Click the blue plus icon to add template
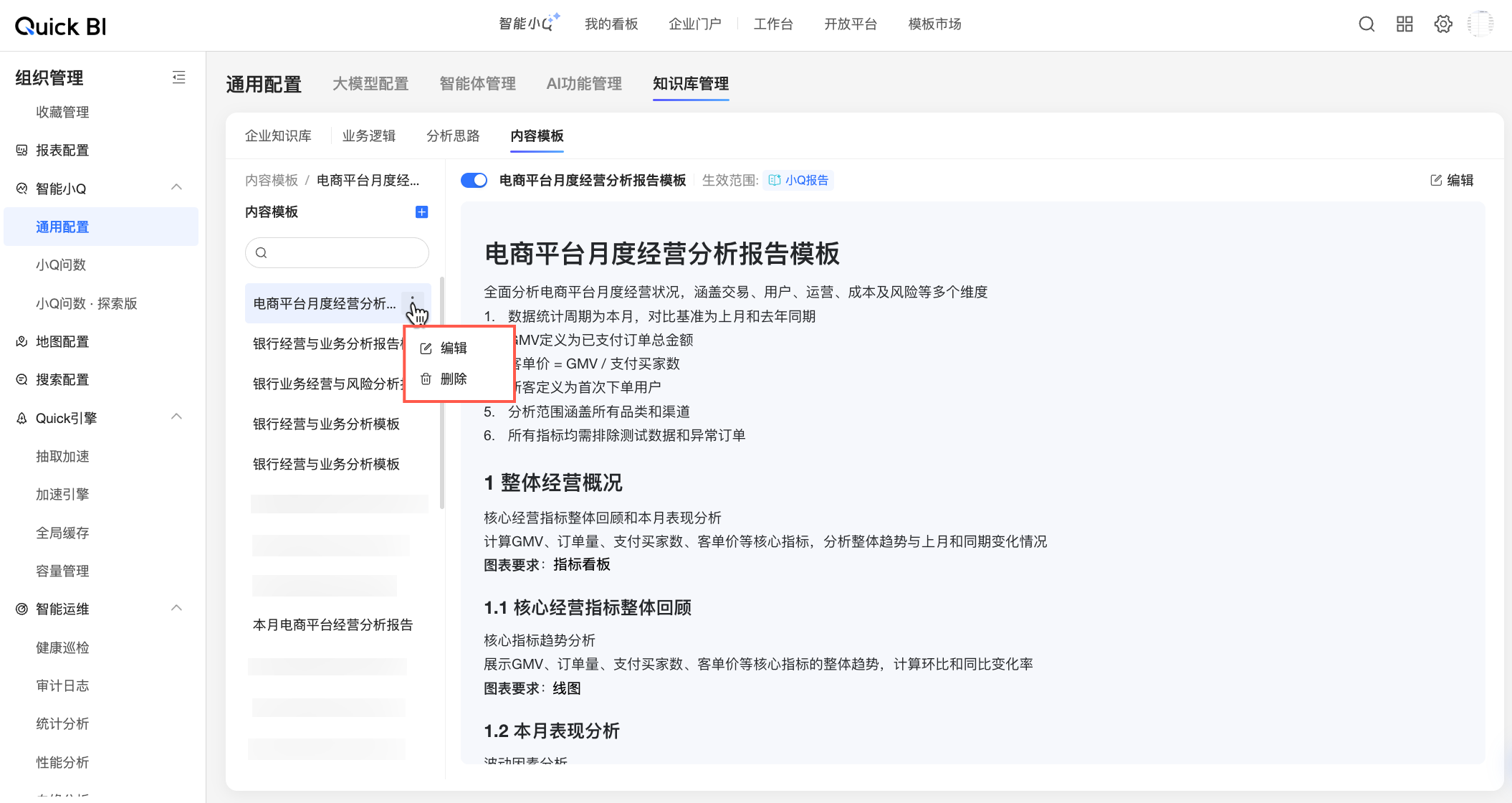1512x803 pixels. [422, 212]
